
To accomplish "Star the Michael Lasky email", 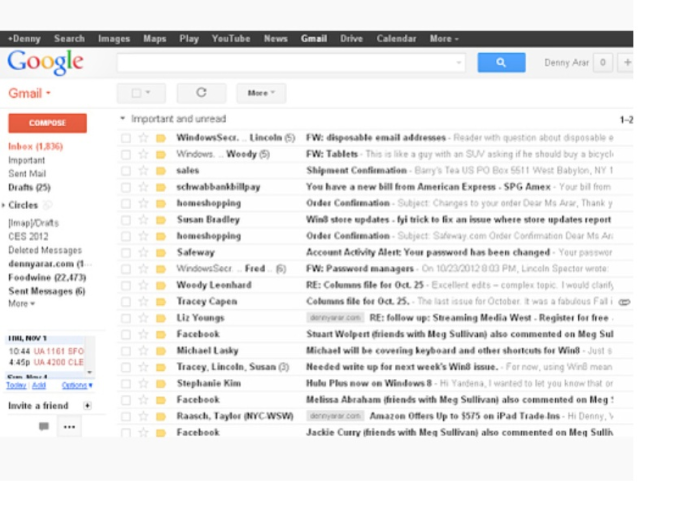I will [x=143, y=351].
